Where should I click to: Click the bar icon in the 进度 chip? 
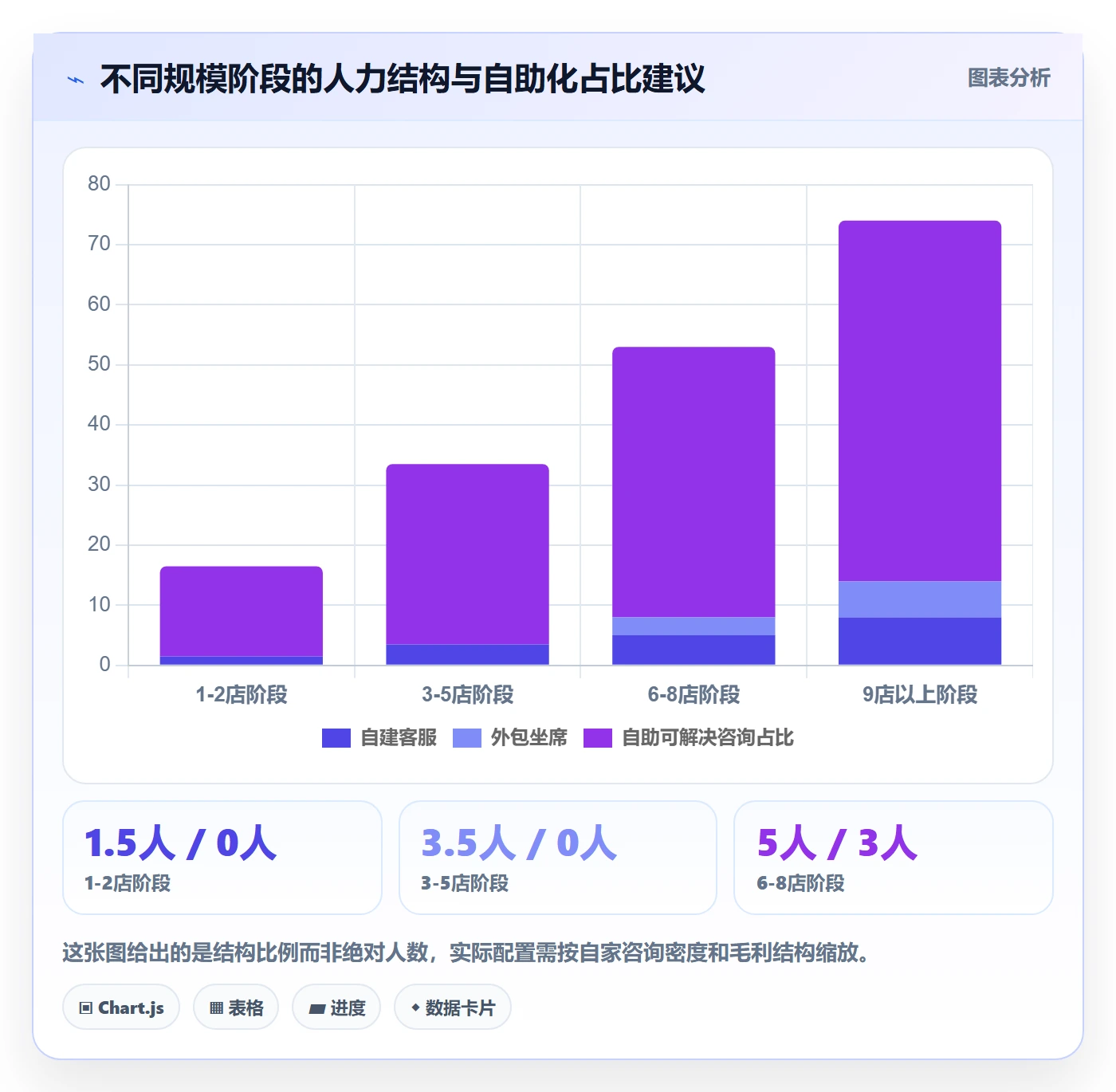point(317,1009)
